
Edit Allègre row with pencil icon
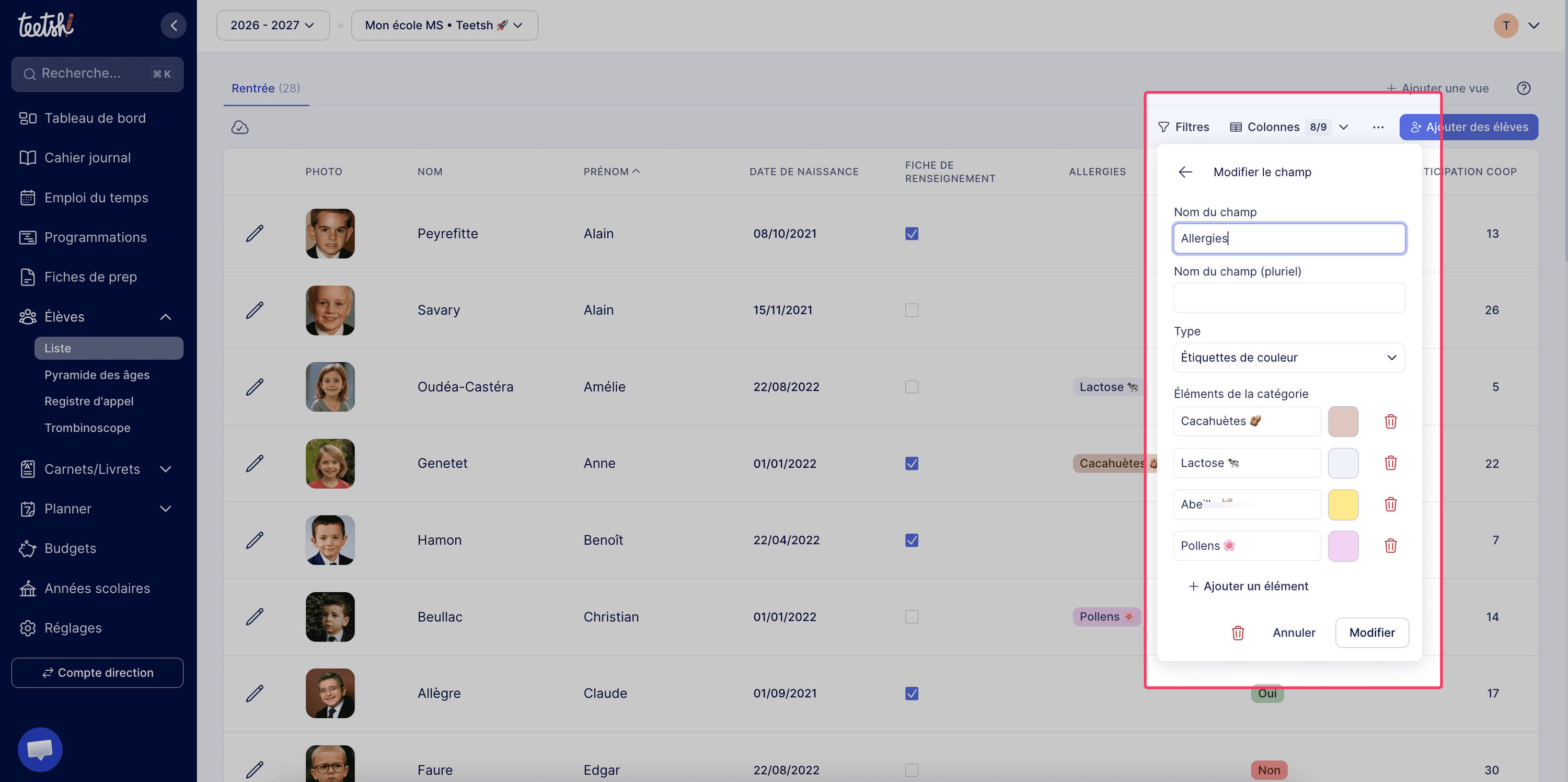coord(255,694)
